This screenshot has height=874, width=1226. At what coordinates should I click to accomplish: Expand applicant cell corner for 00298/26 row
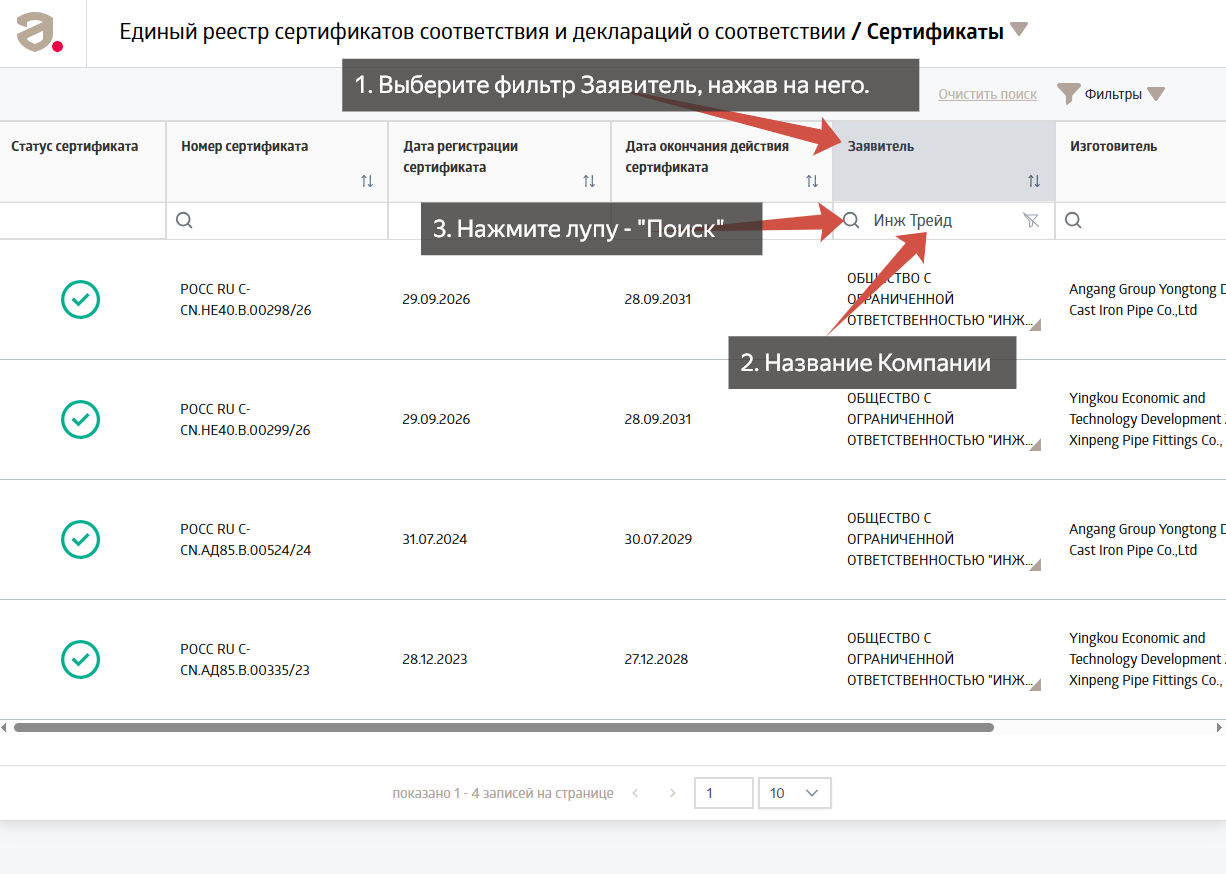1036,325
